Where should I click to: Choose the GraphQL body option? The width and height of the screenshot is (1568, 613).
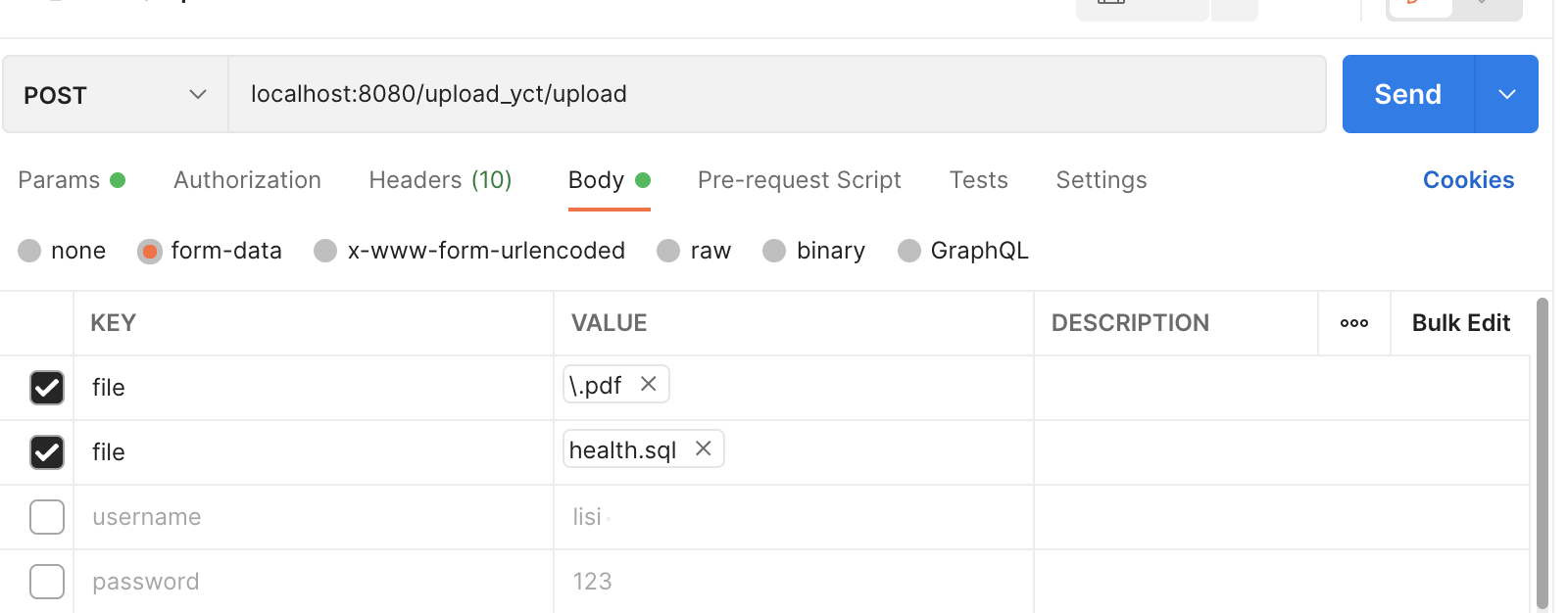click(x=909, y=252)
